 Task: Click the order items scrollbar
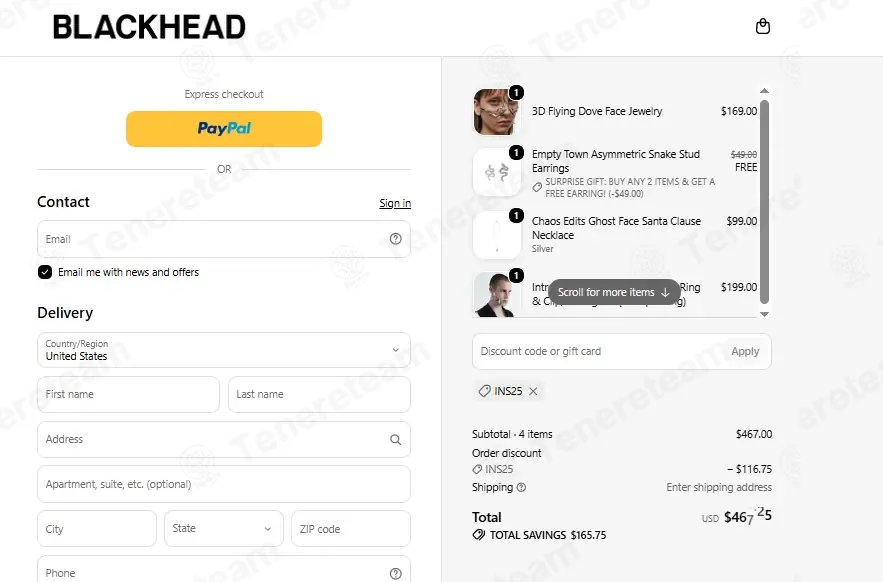coord(764,202)
